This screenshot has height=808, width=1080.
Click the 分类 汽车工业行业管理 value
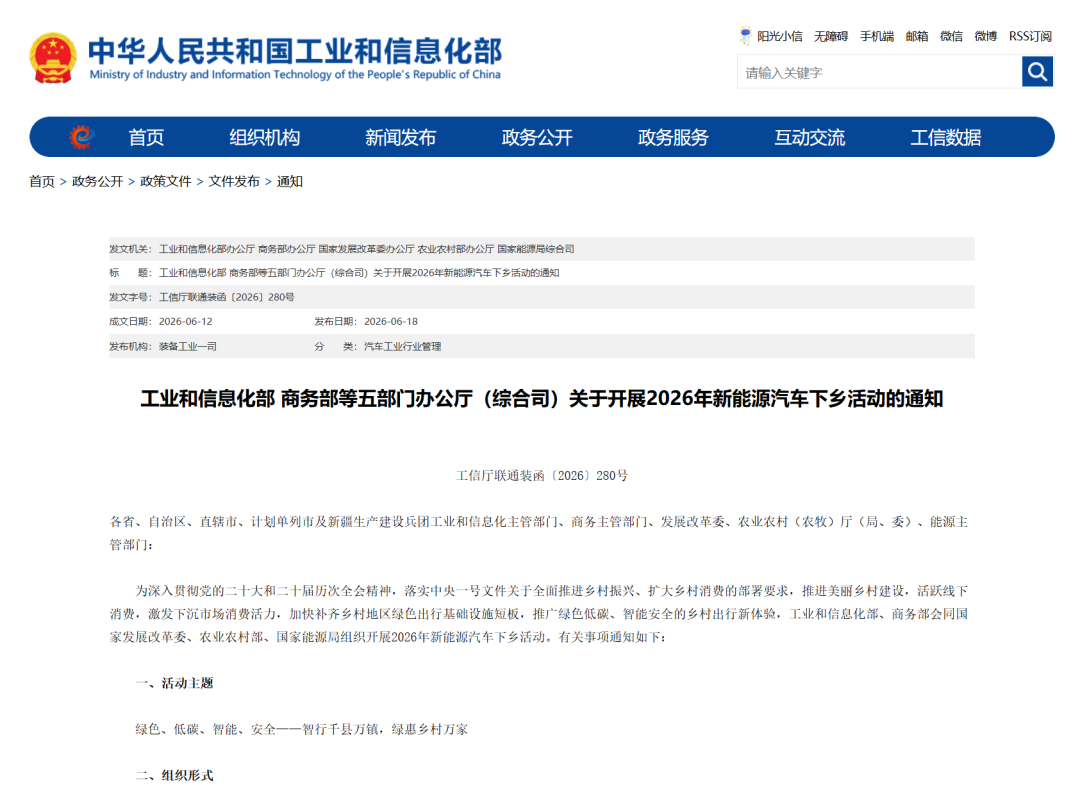pyautogui.click(x=403, y=346)
